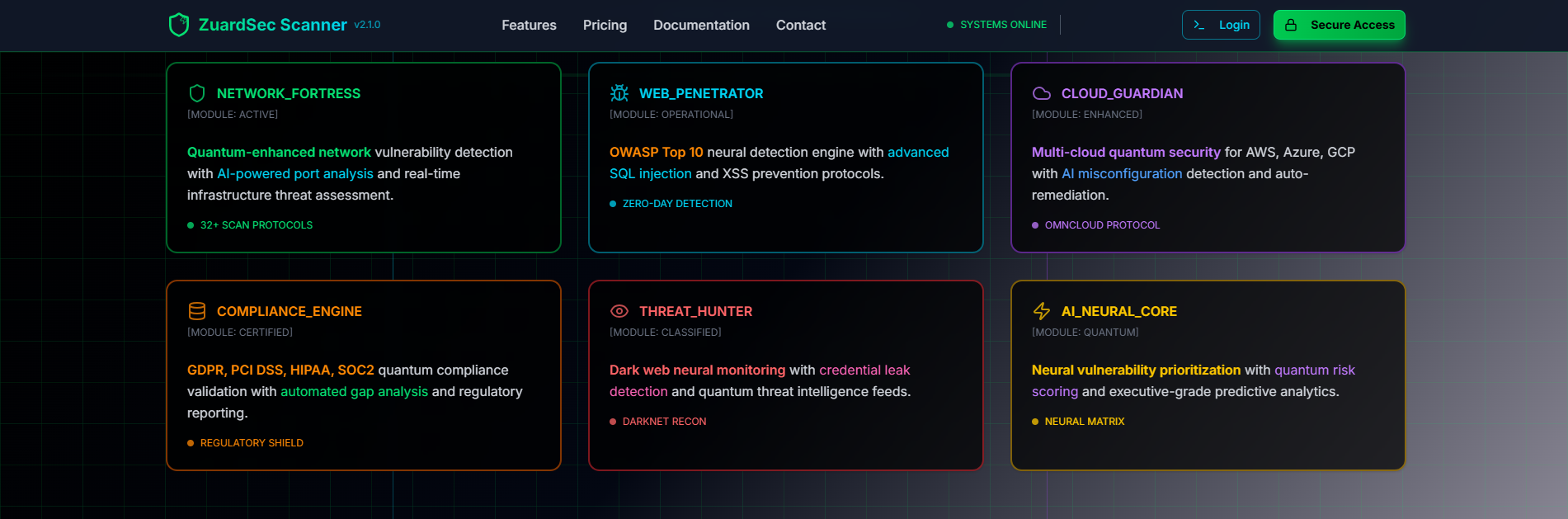
Task: Click the green dot before 32+ SCAN PROTOCOLS
Action: (x=191, y=225)
